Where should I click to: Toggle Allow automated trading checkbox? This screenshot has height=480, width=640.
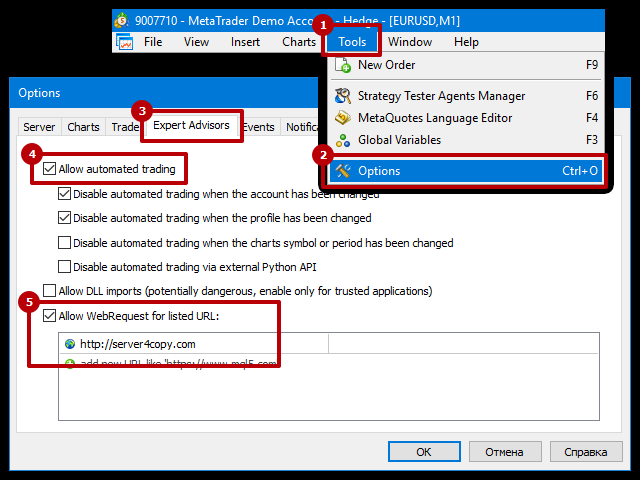[x=49, y=169]
